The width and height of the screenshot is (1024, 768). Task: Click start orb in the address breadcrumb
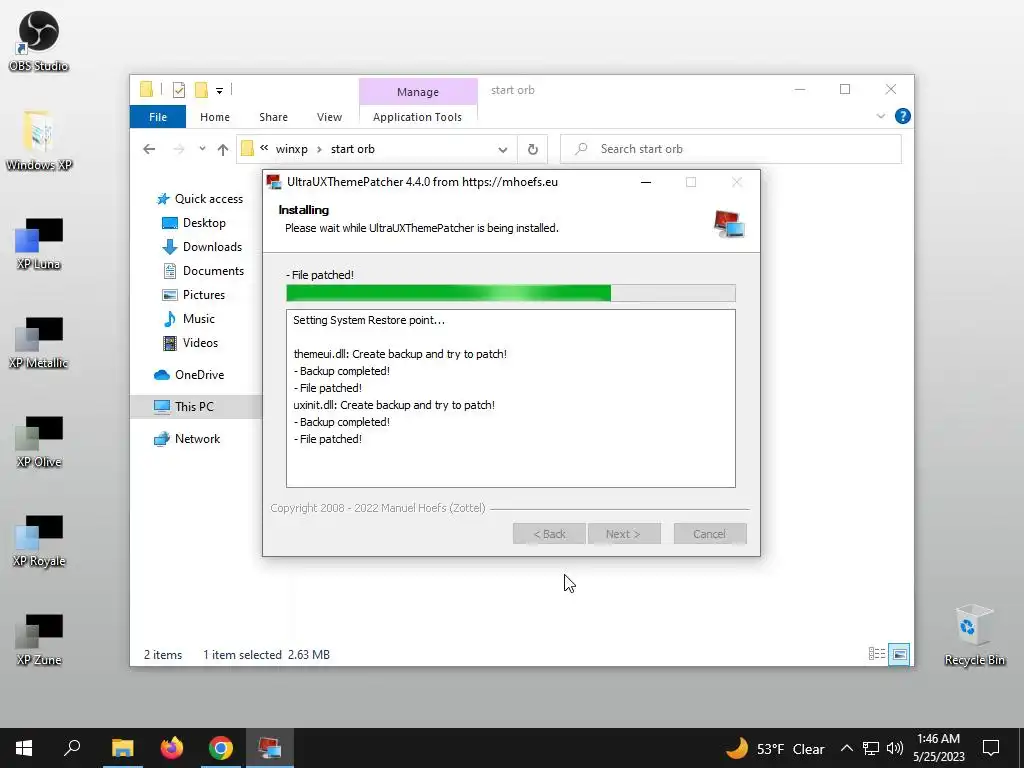(x=353, y=149)
